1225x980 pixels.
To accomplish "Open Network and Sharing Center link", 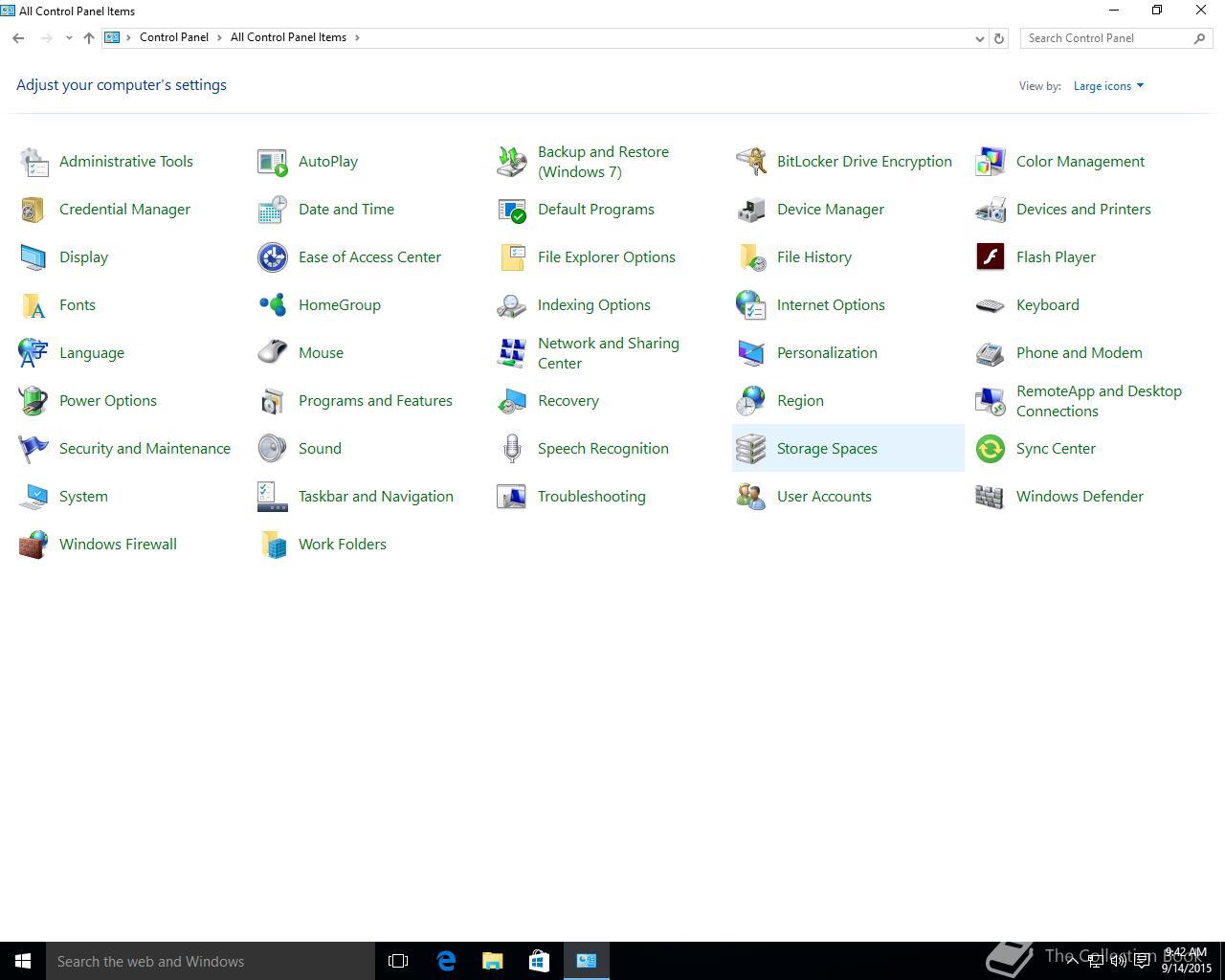I will click(x=609, y=353).
